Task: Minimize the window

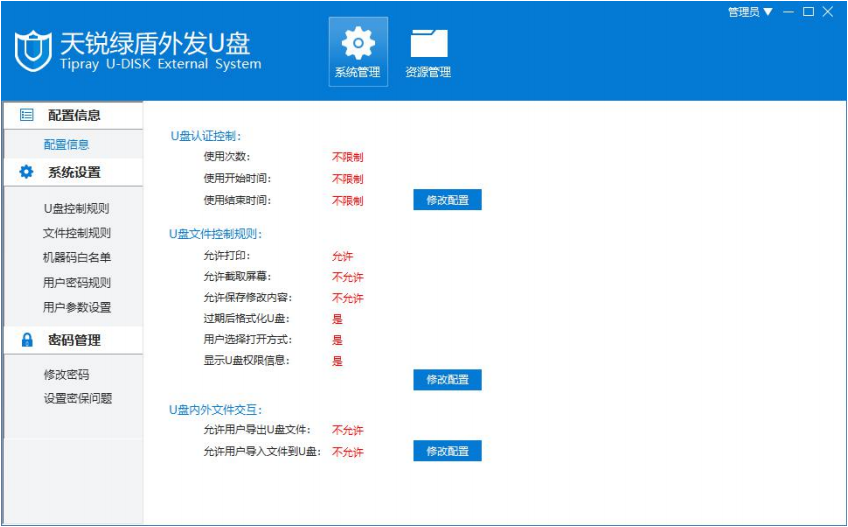Action: coord(789,12)
